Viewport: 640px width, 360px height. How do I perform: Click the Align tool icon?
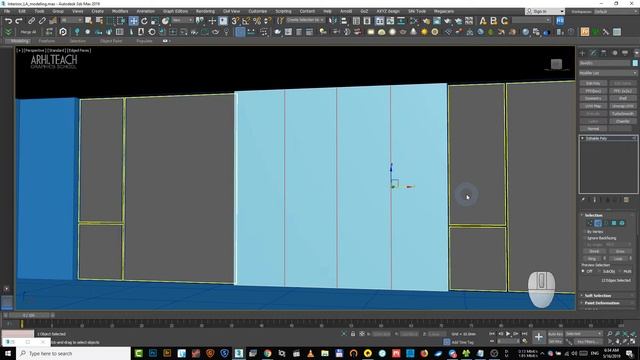344,21
